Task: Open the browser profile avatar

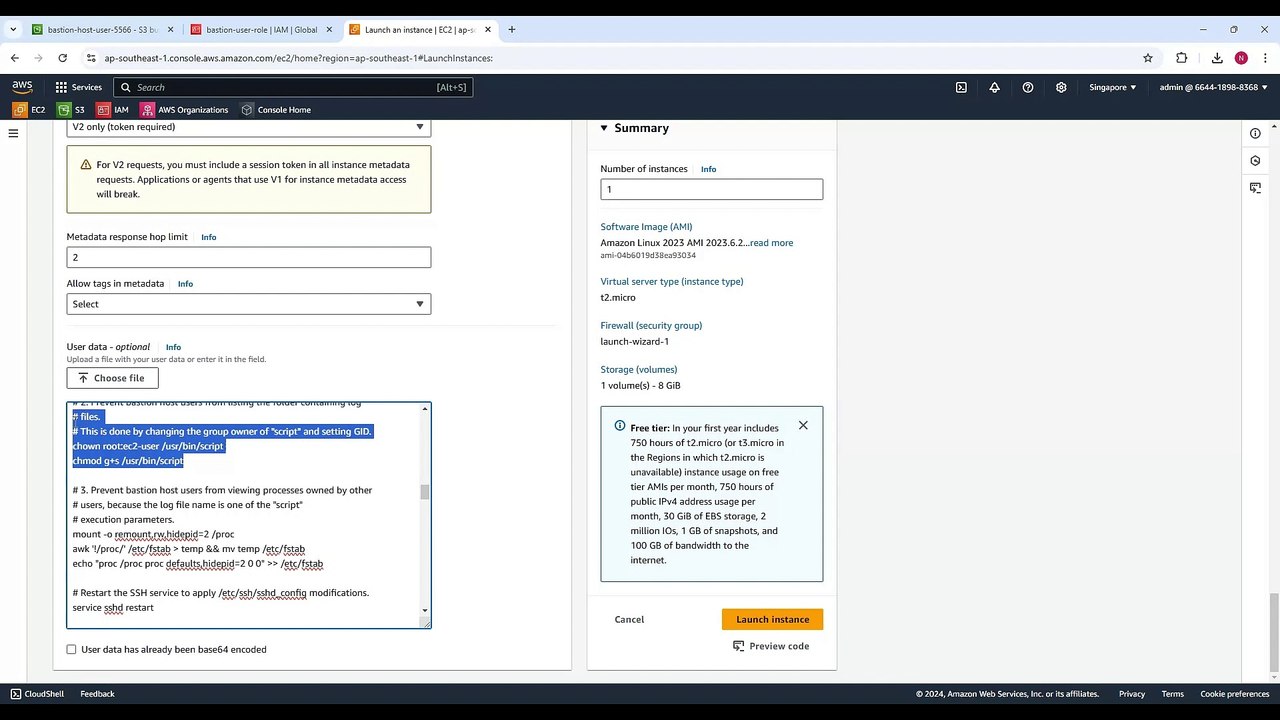Action: click(x=1241, y=58)
